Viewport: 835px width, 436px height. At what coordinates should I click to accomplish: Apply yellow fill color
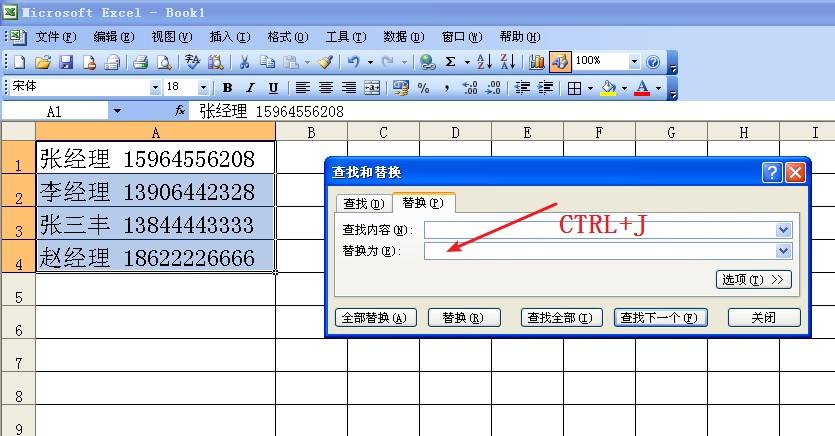pyautogui.click(x=608, y=88)
